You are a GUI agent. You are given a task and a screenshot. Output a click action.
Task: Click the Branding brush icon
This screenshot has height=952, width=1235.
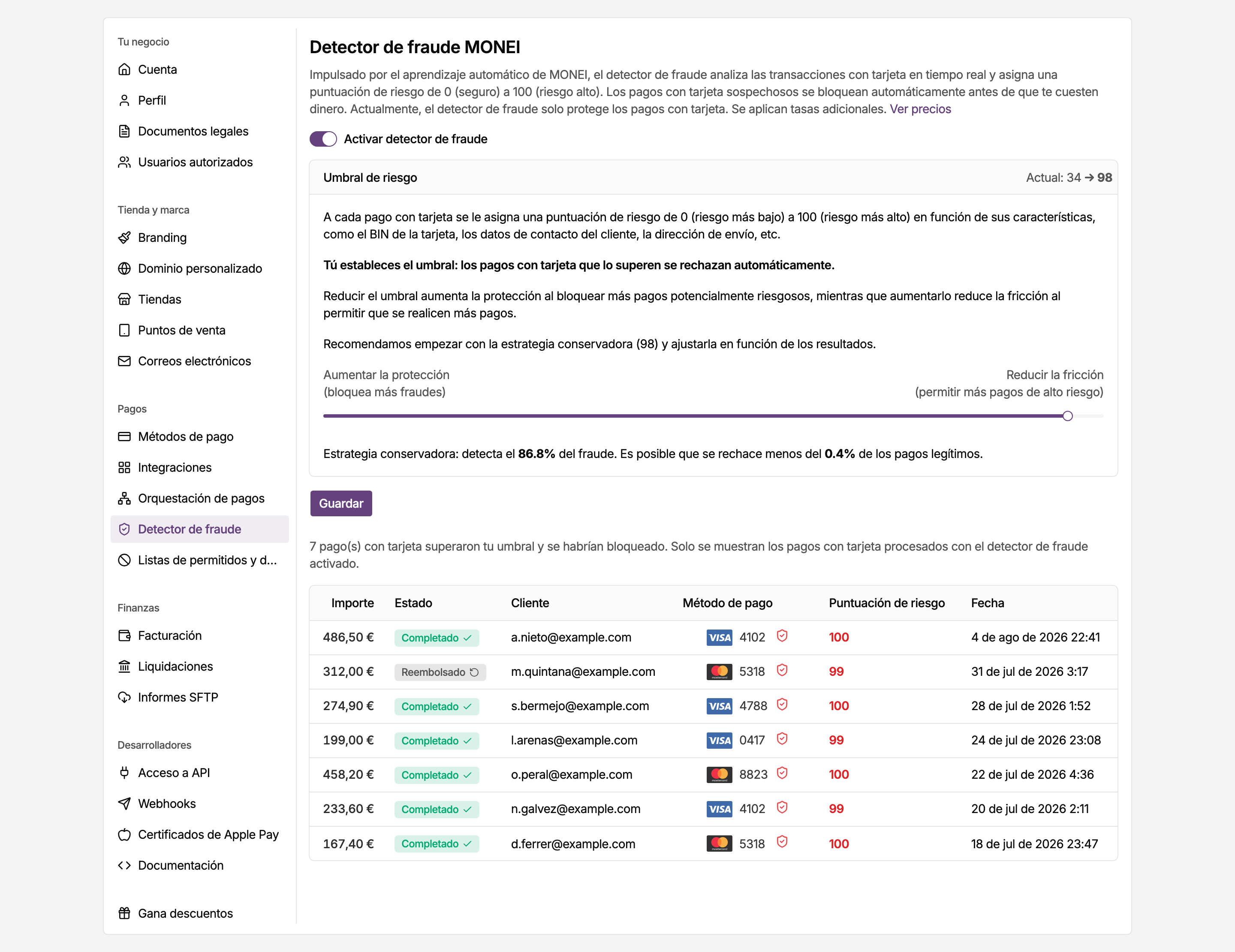pyautogui.click(x=124, y=238)
